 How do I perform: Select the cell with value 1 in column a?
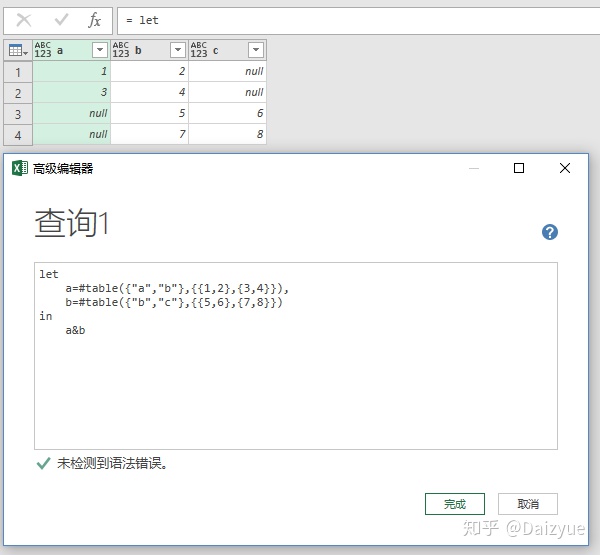point(72,71)
